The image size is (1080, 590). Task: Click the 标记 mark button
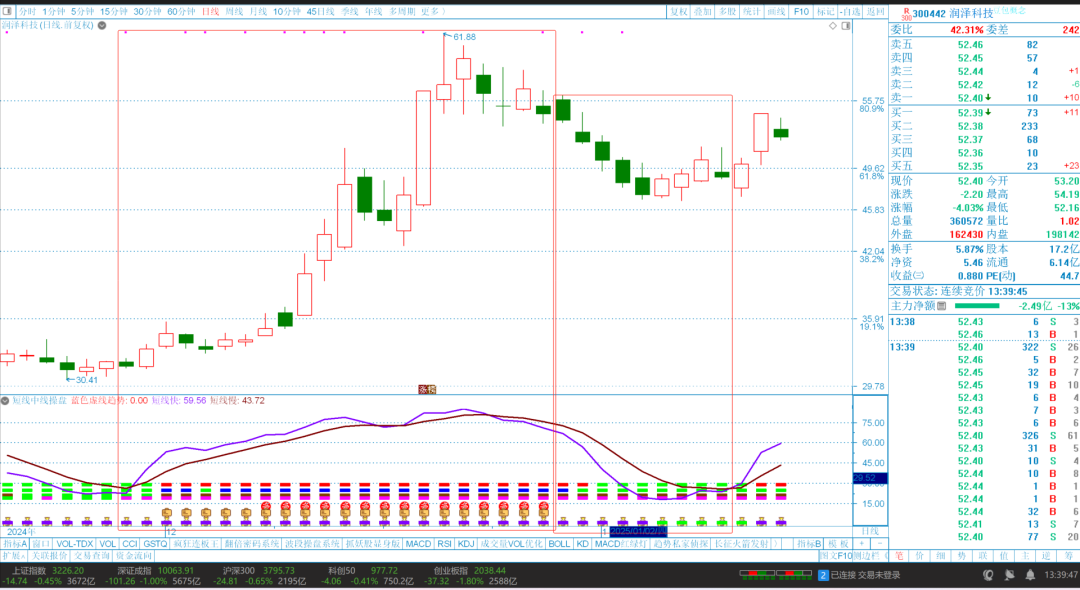[x=824, y=12]
